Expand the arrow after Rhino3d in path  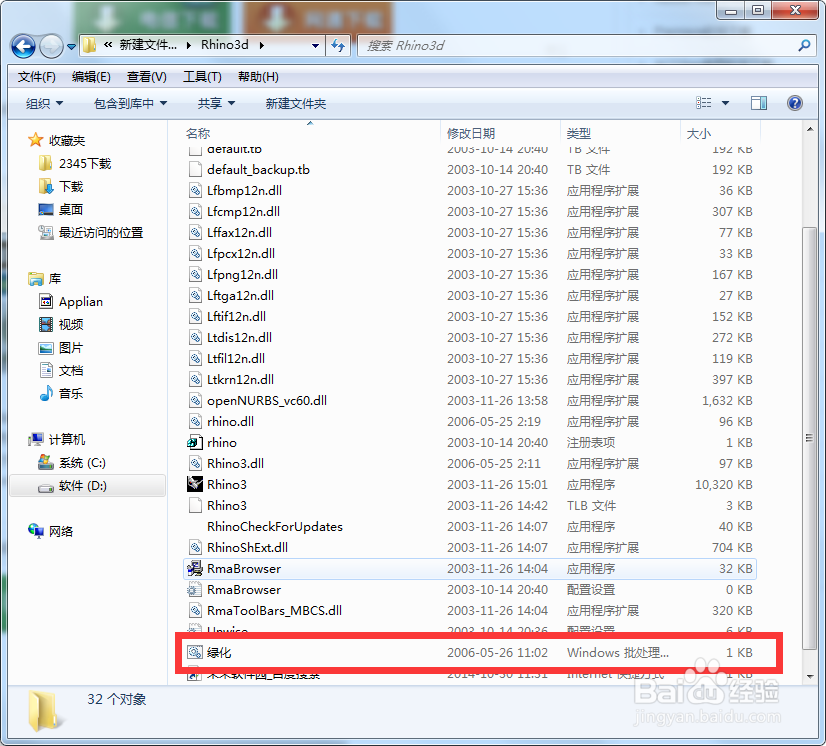[262, 45]
